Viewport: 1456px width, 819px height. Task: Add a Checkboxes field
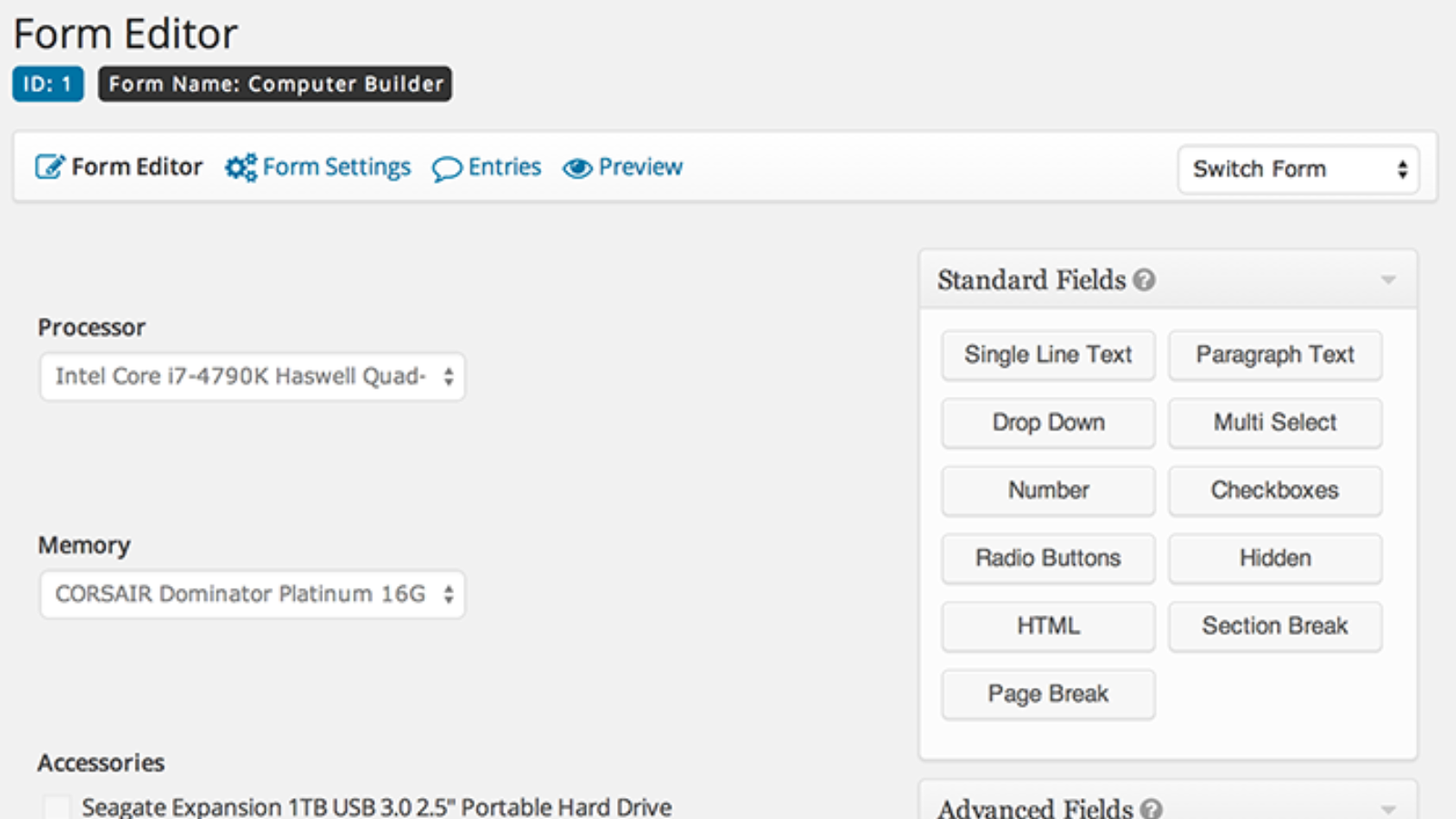tap(1274, 490)
